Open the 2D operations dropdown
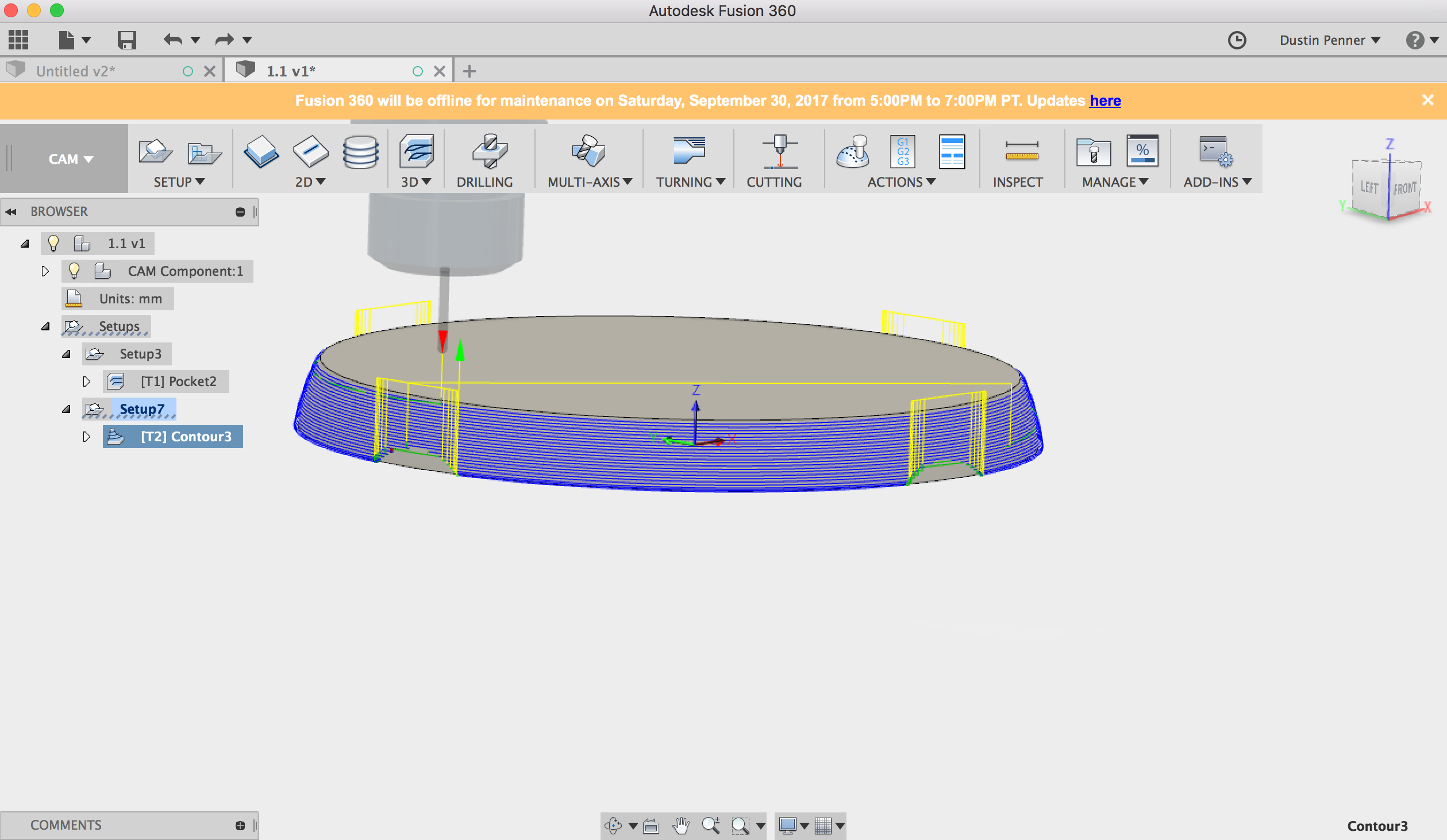 pyautogui.click(x=310, y=182)
